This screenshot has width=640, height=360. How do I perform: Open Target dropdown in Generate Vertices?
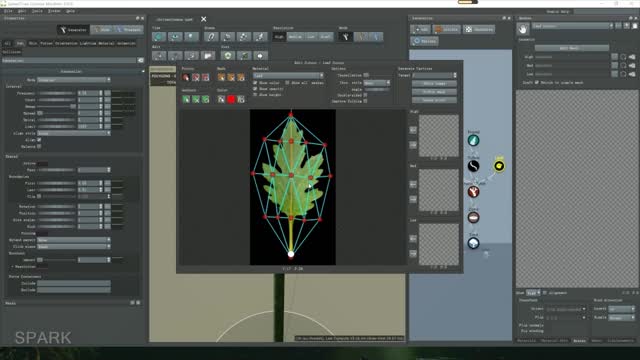434,76
